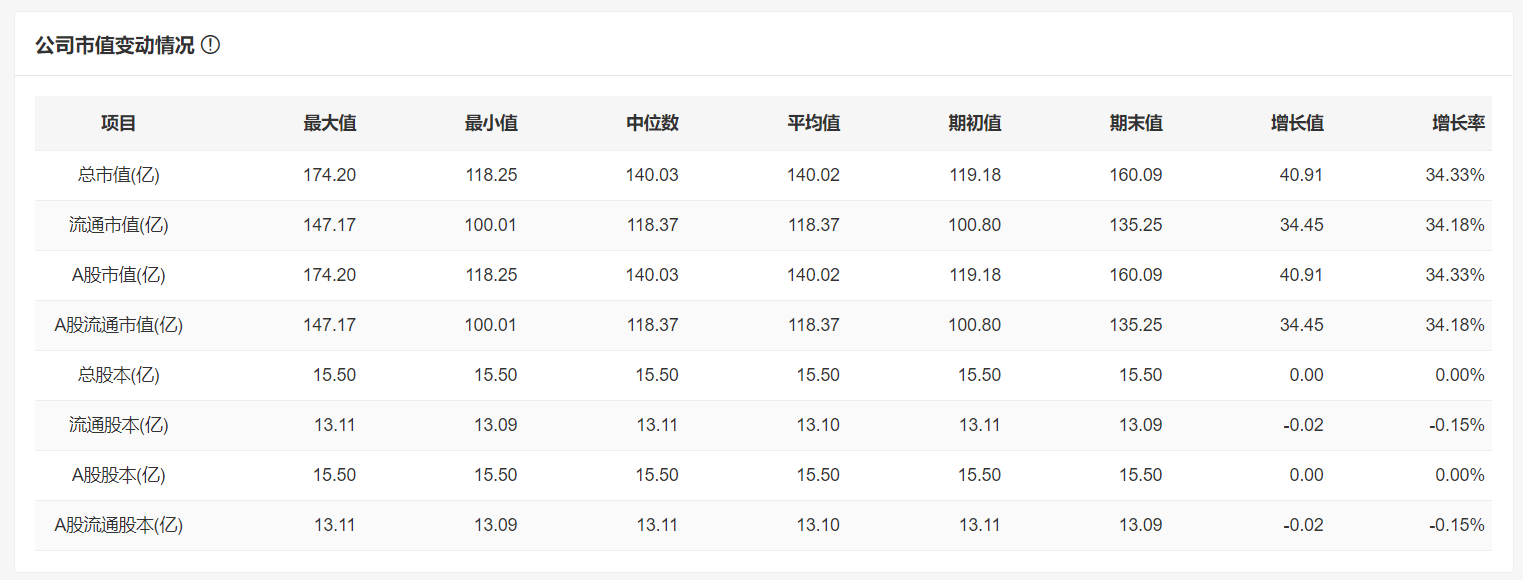Image resolution: width=1523 pixels, height=580 pixels.
Task: Select the 总市值(亿) row label
Action: (x=119, y=175)
